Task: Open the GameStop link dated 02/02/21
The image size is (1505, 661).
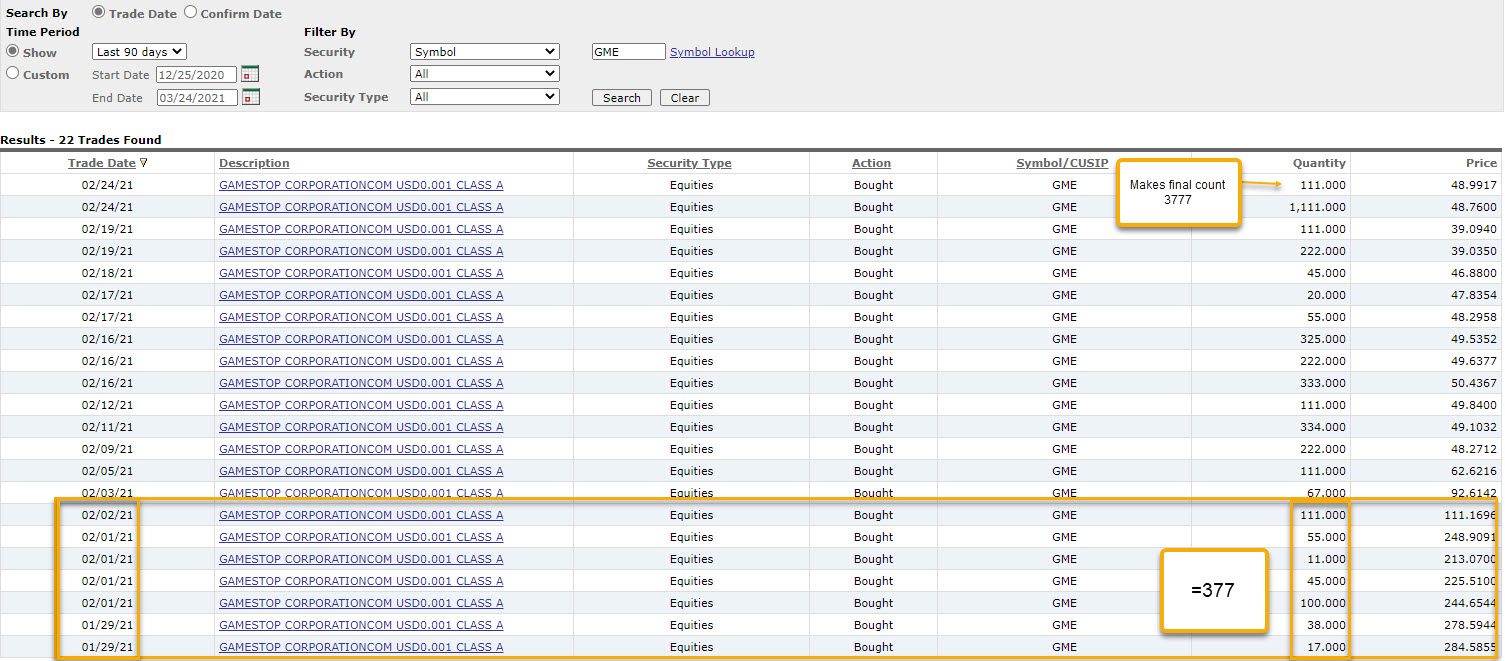Action: click(x=361, y=515)
